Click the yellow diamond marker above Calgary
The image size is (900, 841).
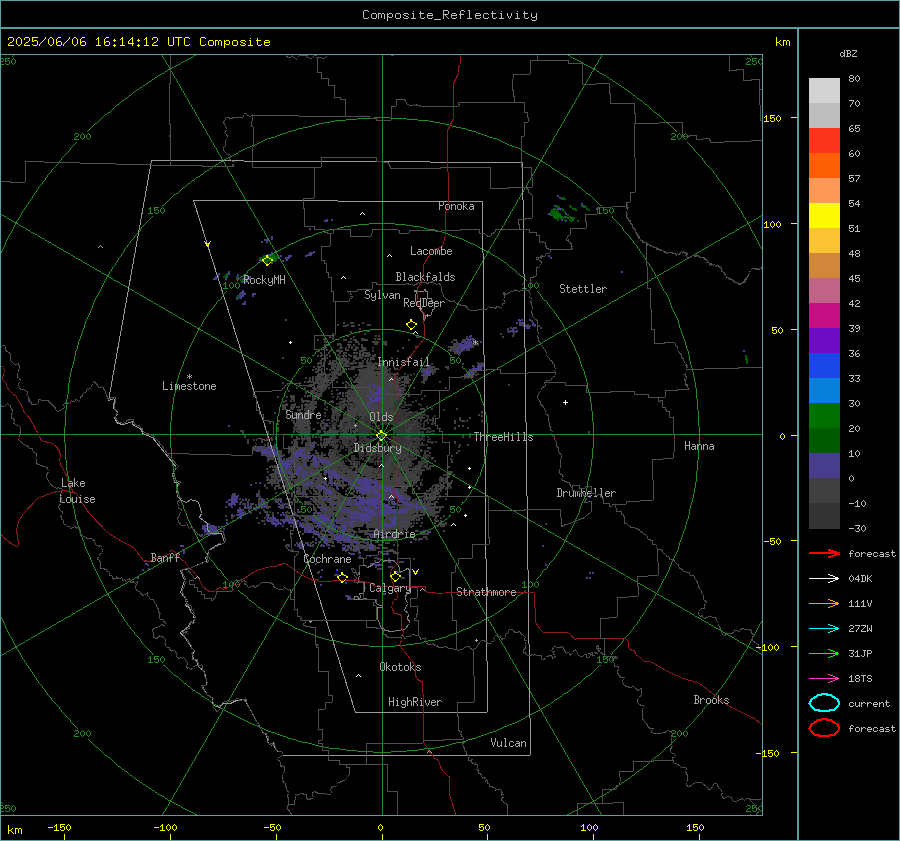coord(395,576)
